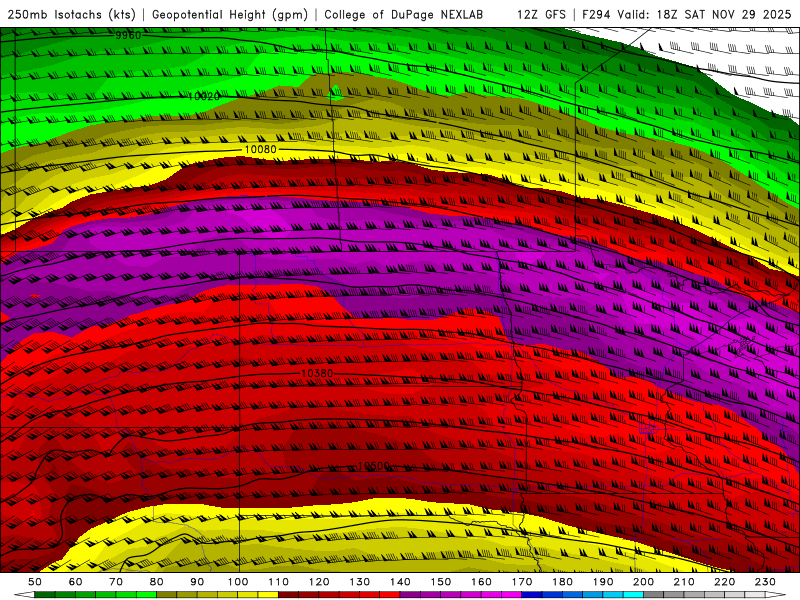Click the 210 value on the legend scale
This screenshot has height=600, width=800.
click(684, 582)
